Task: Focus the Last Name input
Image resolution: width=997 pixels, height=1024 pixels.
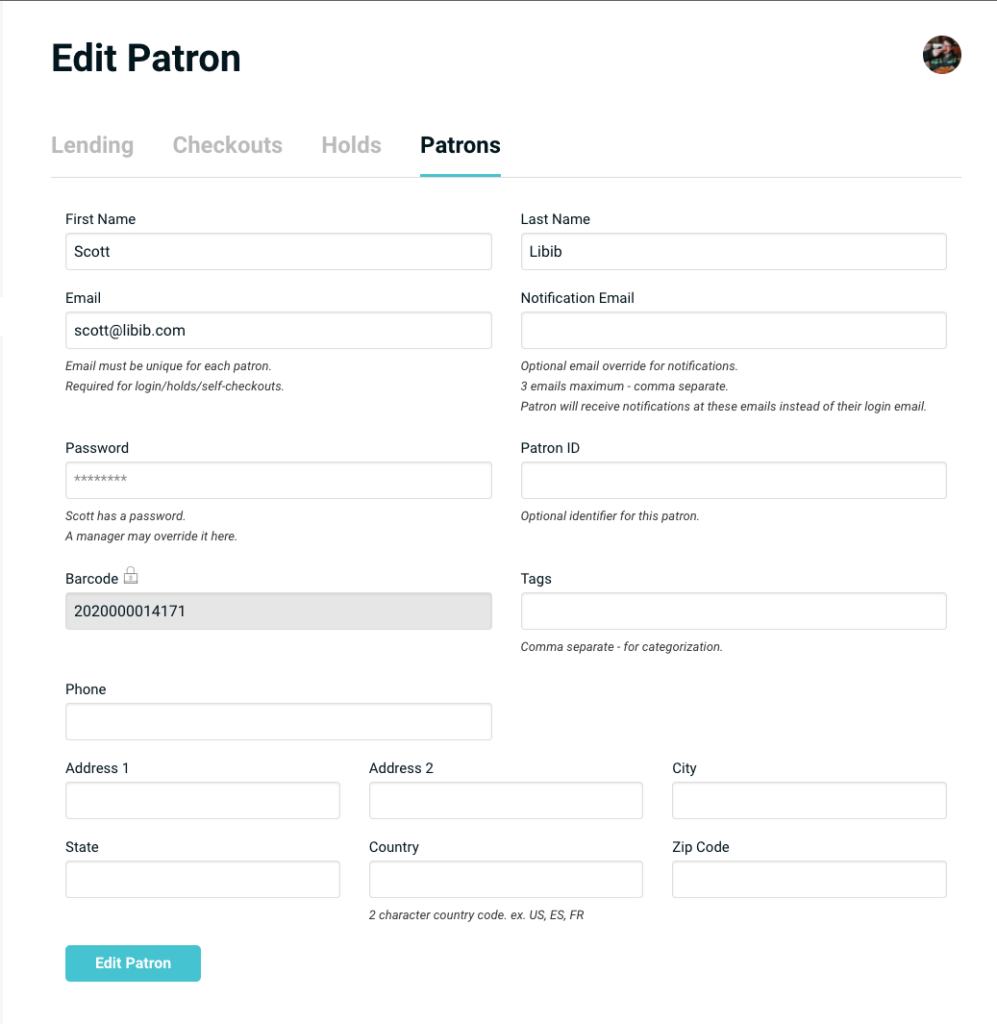Action: pyautogui.click(x=733, y=251)
